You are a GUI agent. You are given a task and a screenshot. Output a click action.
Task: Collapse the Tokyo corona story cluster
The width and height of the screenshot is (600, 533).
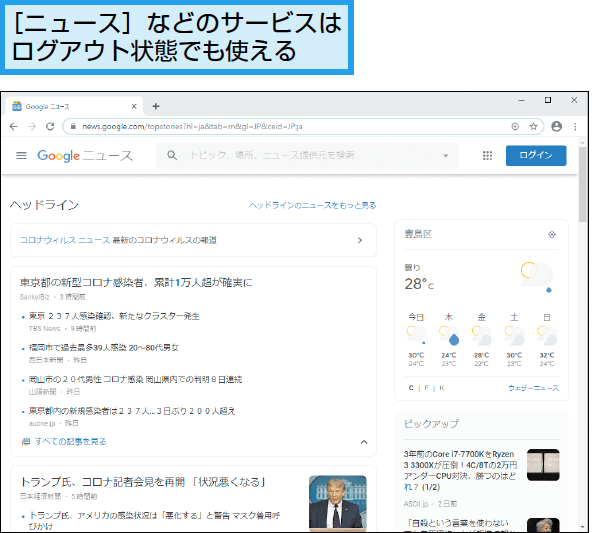pos(364,442)
